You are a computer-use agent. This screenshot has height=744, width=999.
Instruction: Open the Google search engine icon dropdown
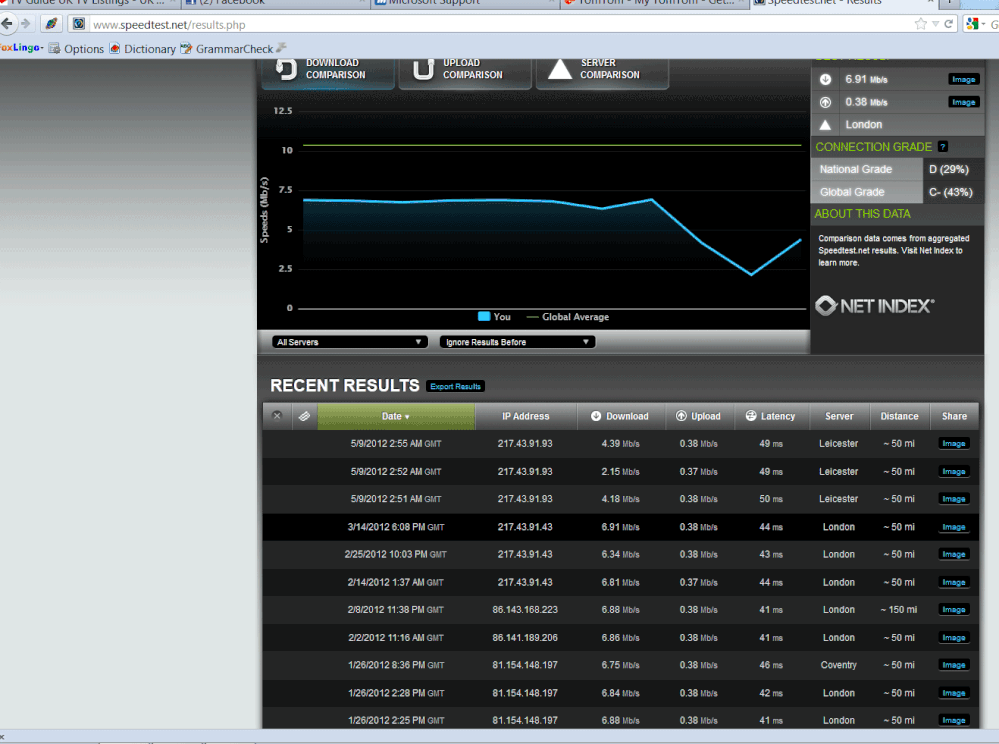(x=975, y=24)
